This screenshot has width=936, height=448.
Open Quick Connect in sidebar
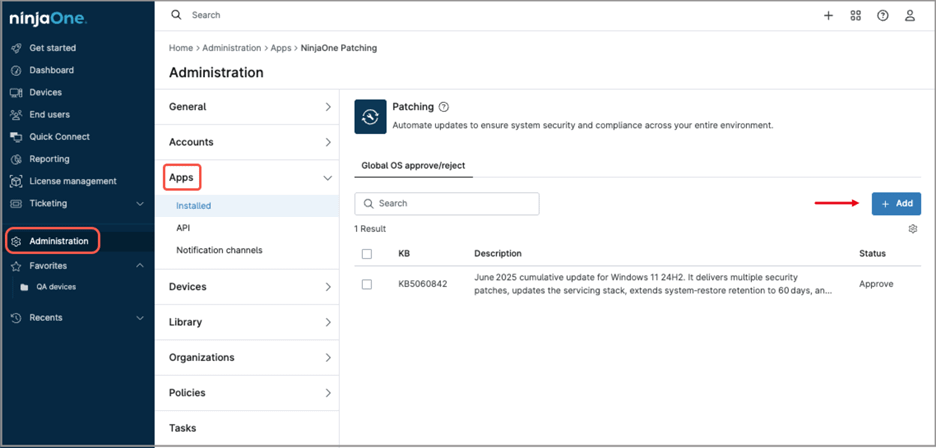(59, 137)
